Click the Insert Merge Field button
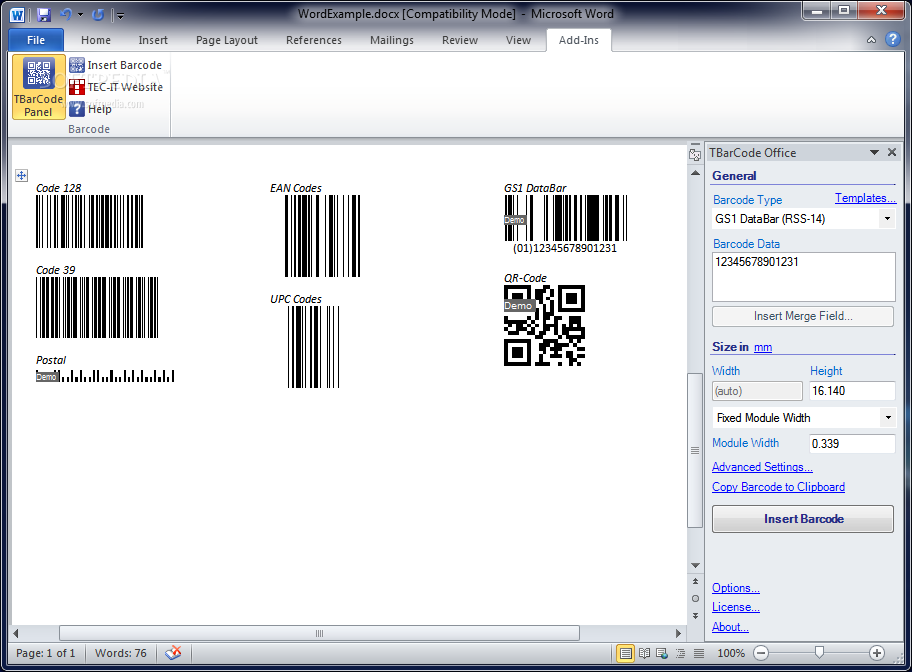 (x=803, y=317)
